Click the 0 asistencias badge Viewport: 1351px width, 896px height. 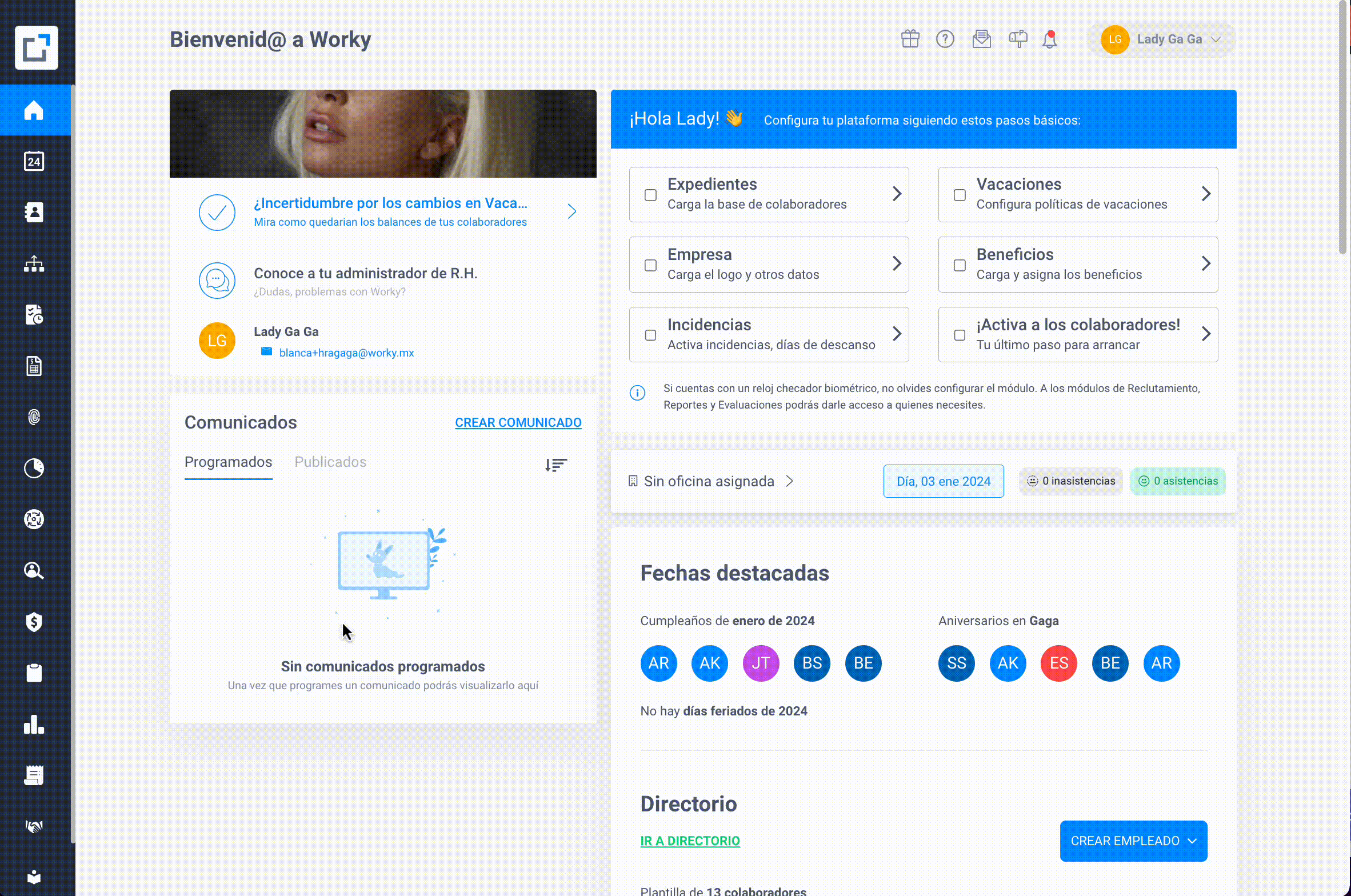[1178, 481]
